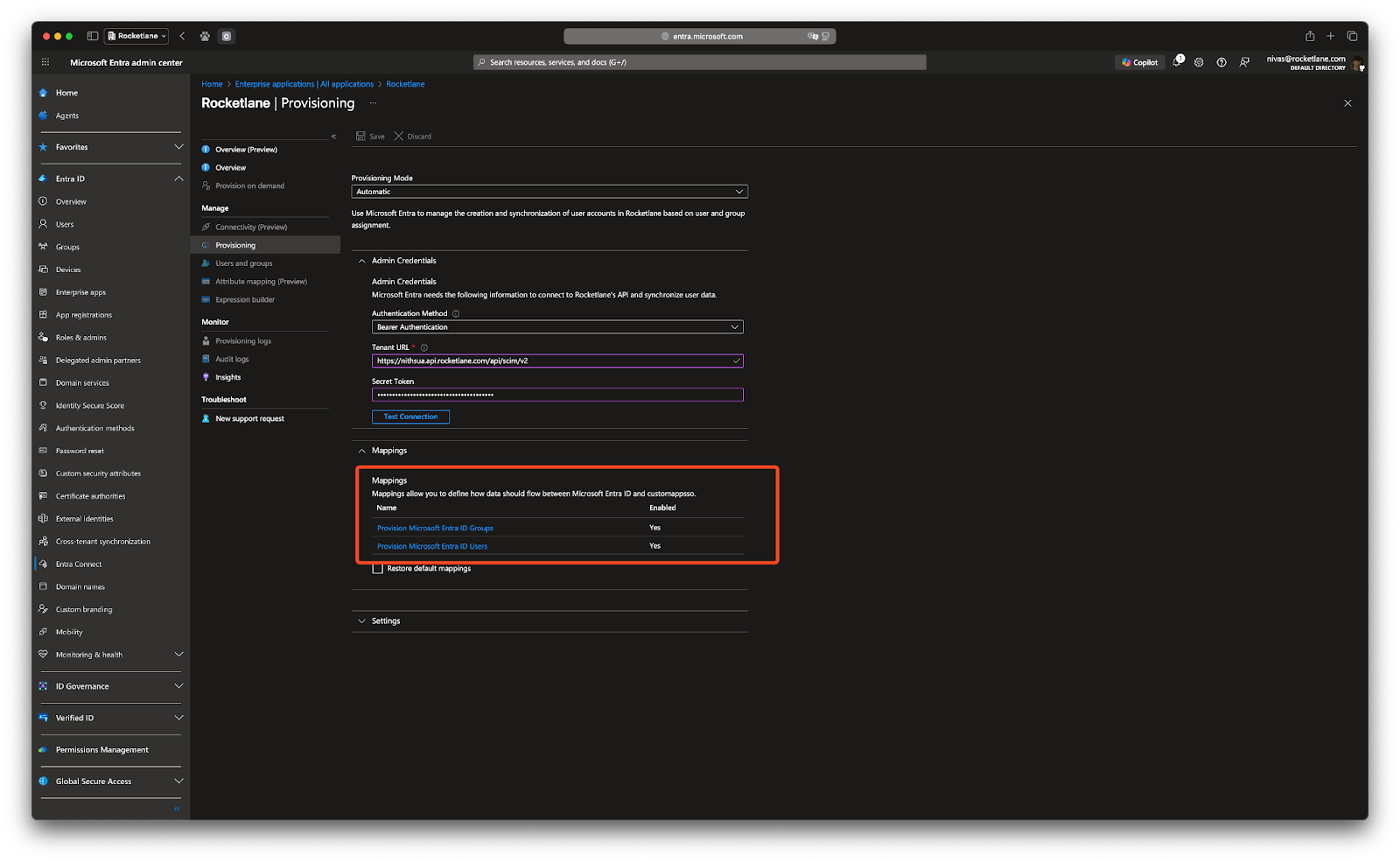Open Delegated admin partners

pos(98,361)
